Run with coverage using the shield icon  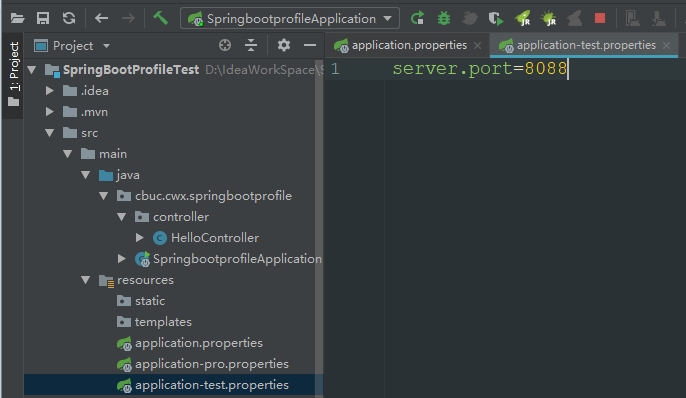[496, 18]
